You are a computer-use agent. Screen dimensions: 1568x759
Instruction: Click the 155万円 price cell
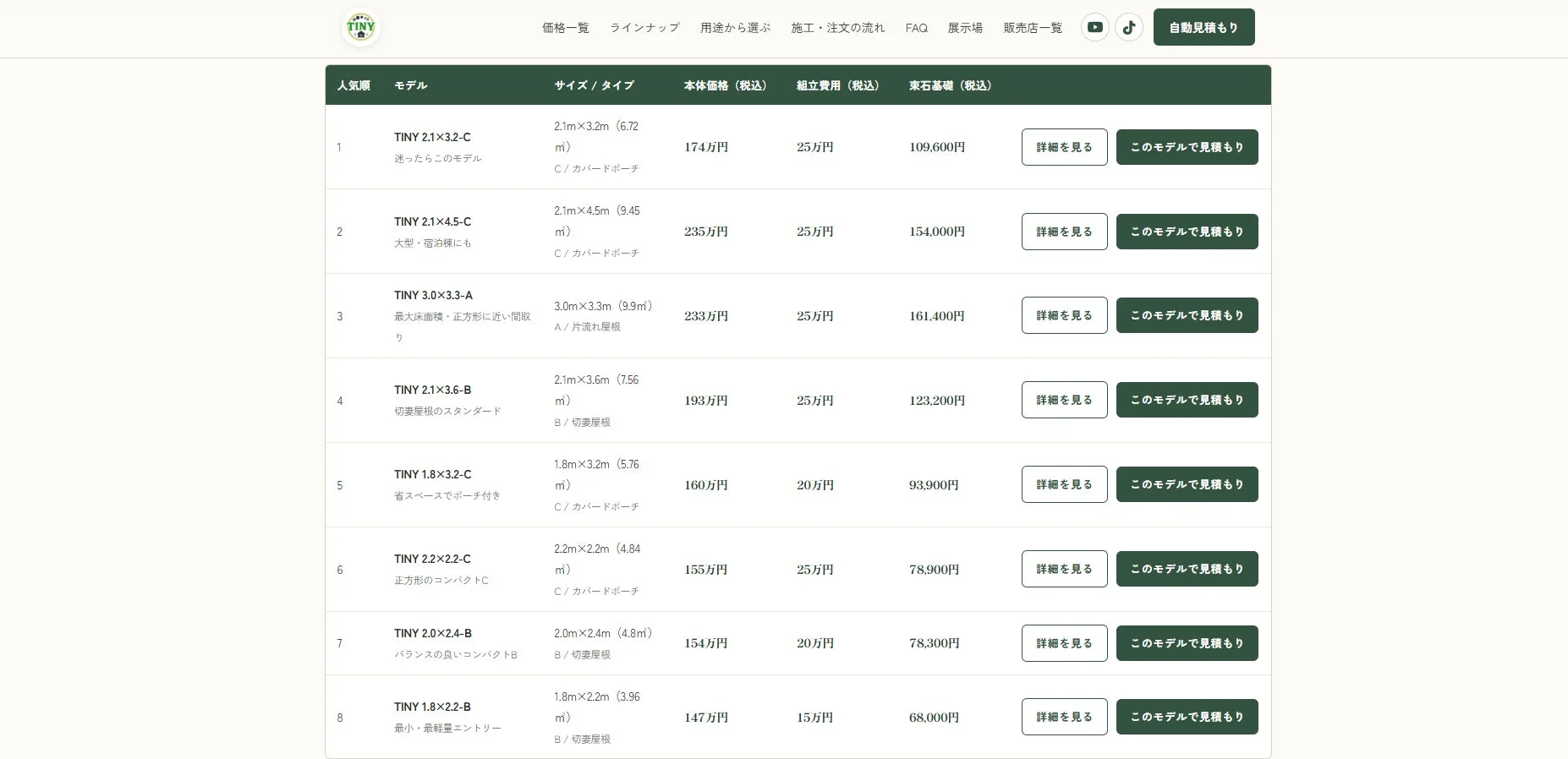pos(706,570)
